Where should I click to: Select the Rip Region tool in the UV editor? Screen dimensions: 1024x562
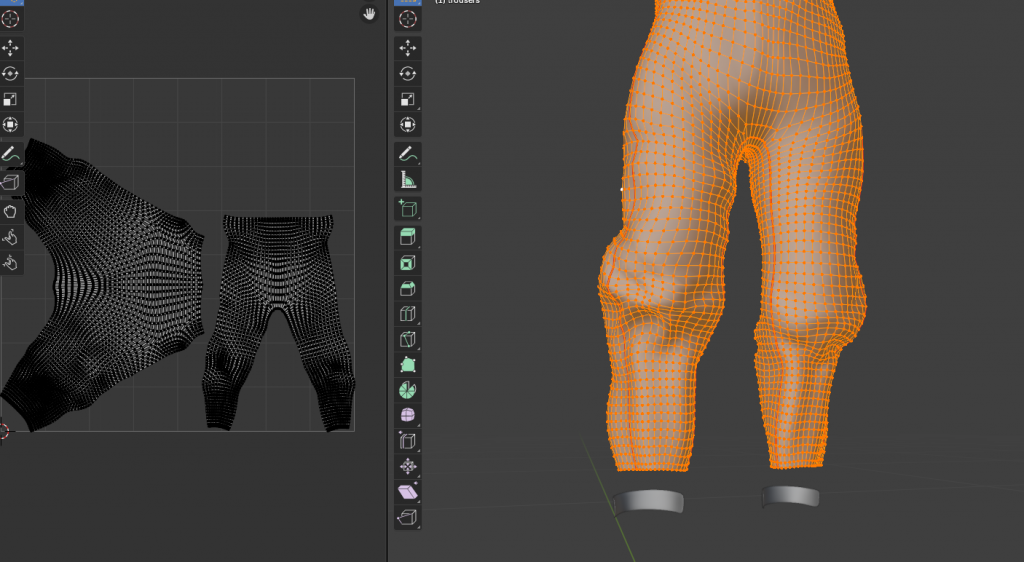[10, 182]
